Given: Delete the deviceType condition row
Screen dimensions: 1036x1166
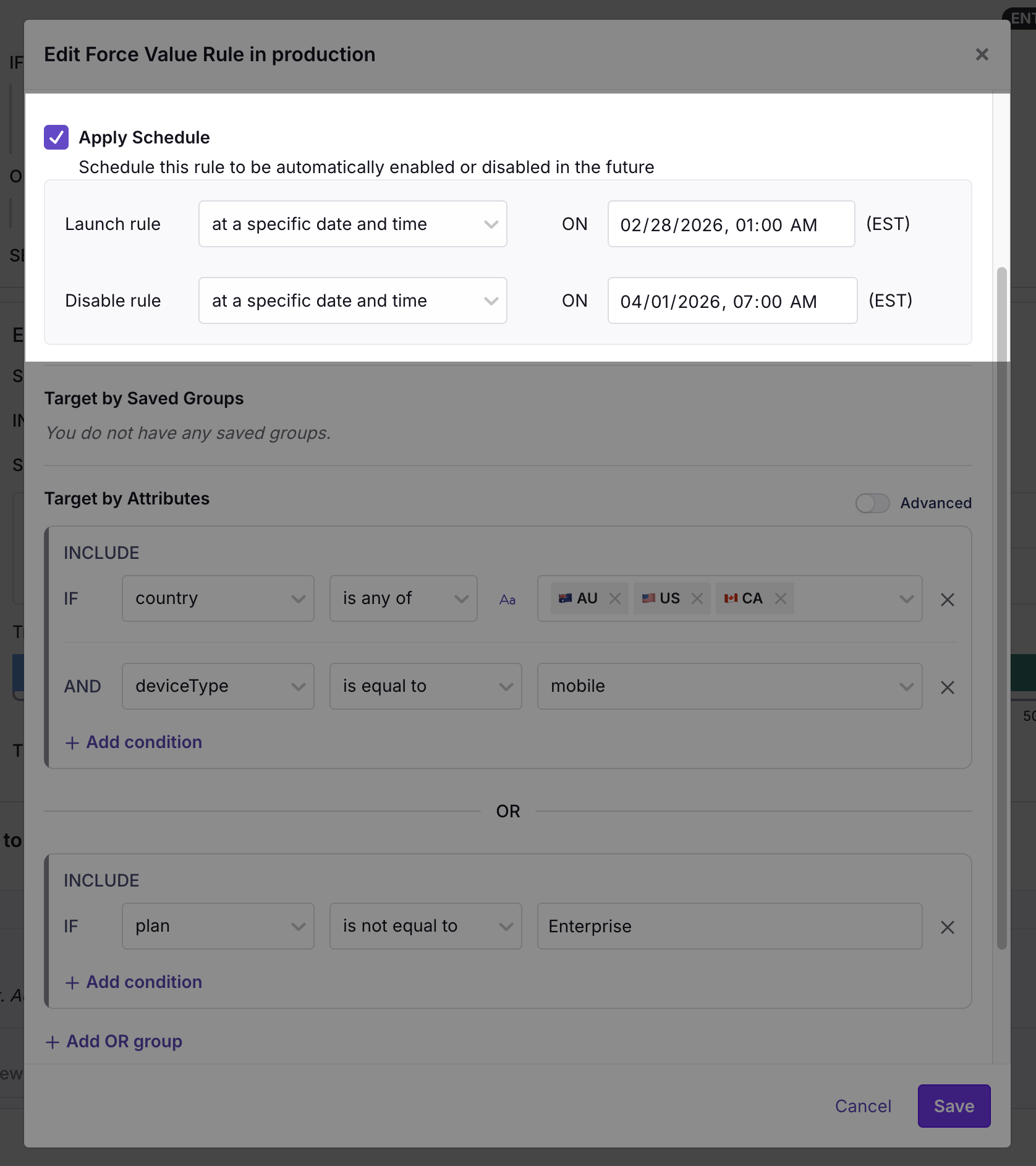Looking at the screenshot, I should (x=947, y=687).
